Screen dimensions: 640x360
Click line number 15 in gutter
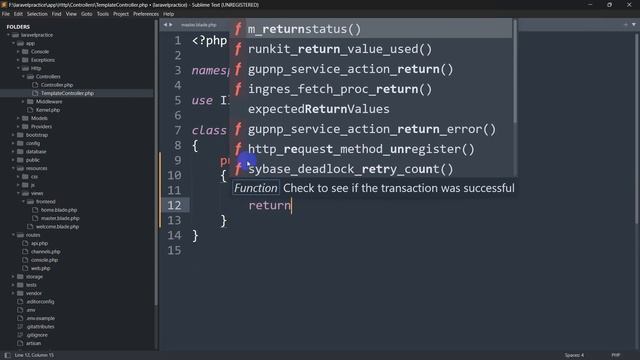click(174, 250)
